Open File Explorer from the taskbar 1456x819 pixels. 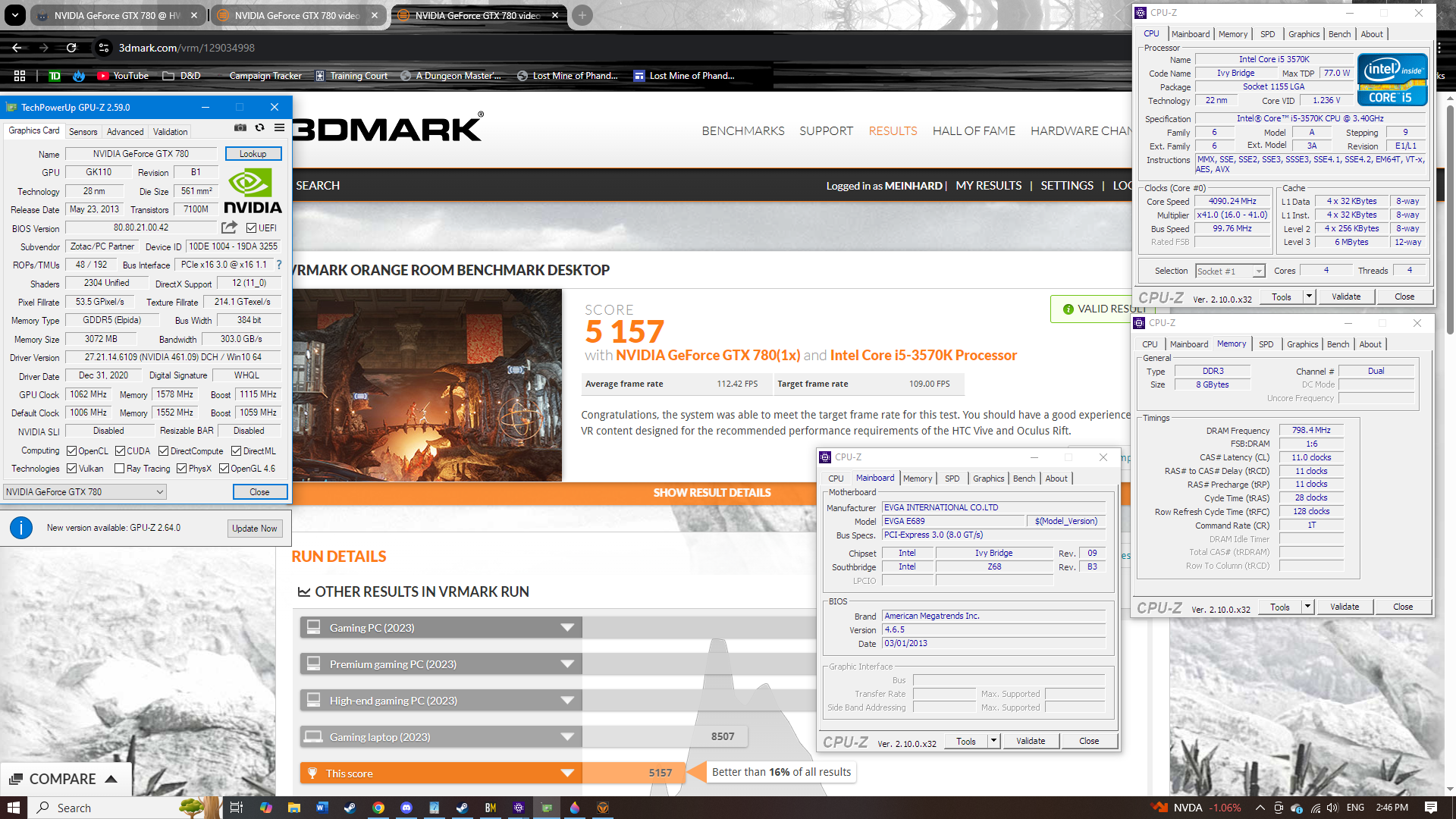(294, 808)
